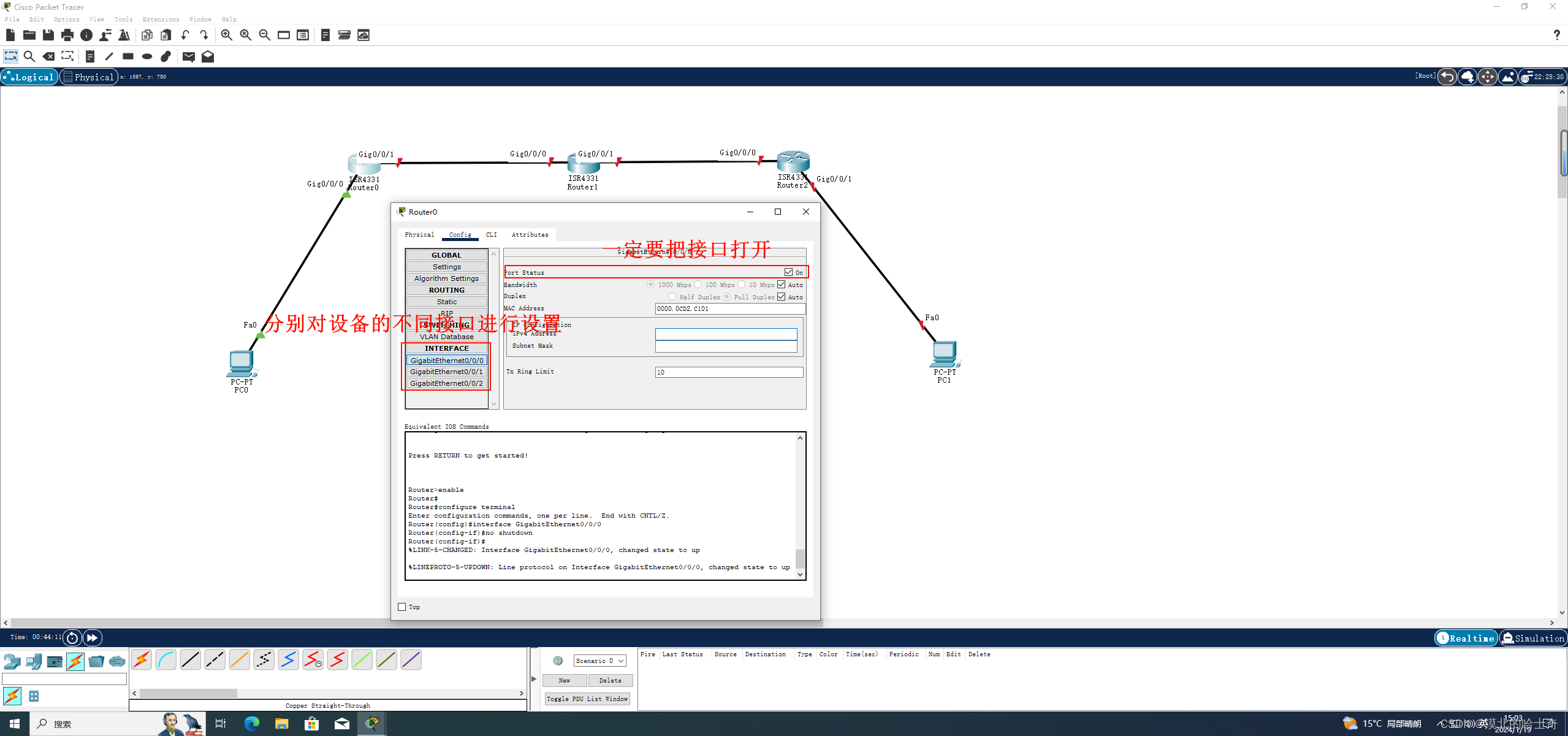Zoom out of the workspace
Screen dimensions: 1568x736
pos(265,35)
